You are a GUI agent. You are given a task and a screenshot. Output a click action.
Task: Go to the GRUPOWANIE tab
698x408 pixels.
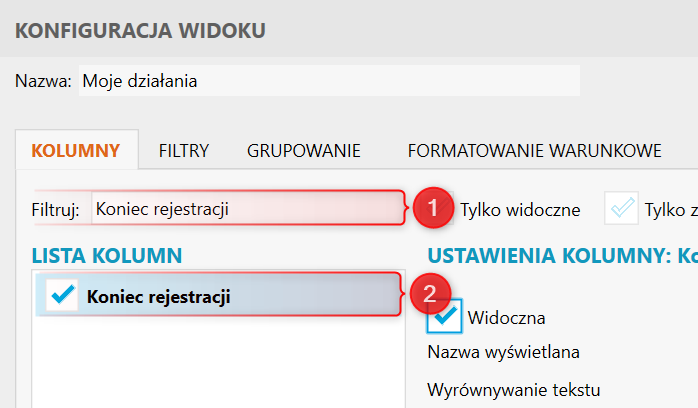(x=303, y=152)
